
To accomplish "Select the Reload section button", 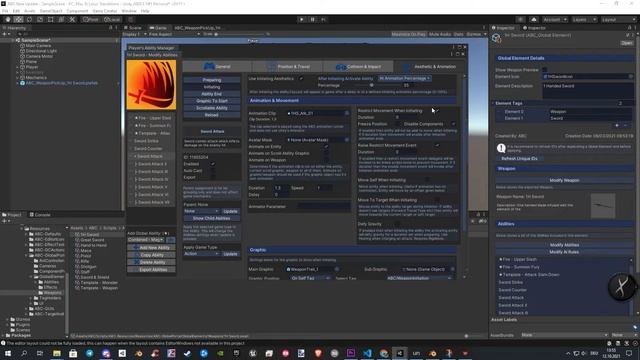I will coord(211,115).
